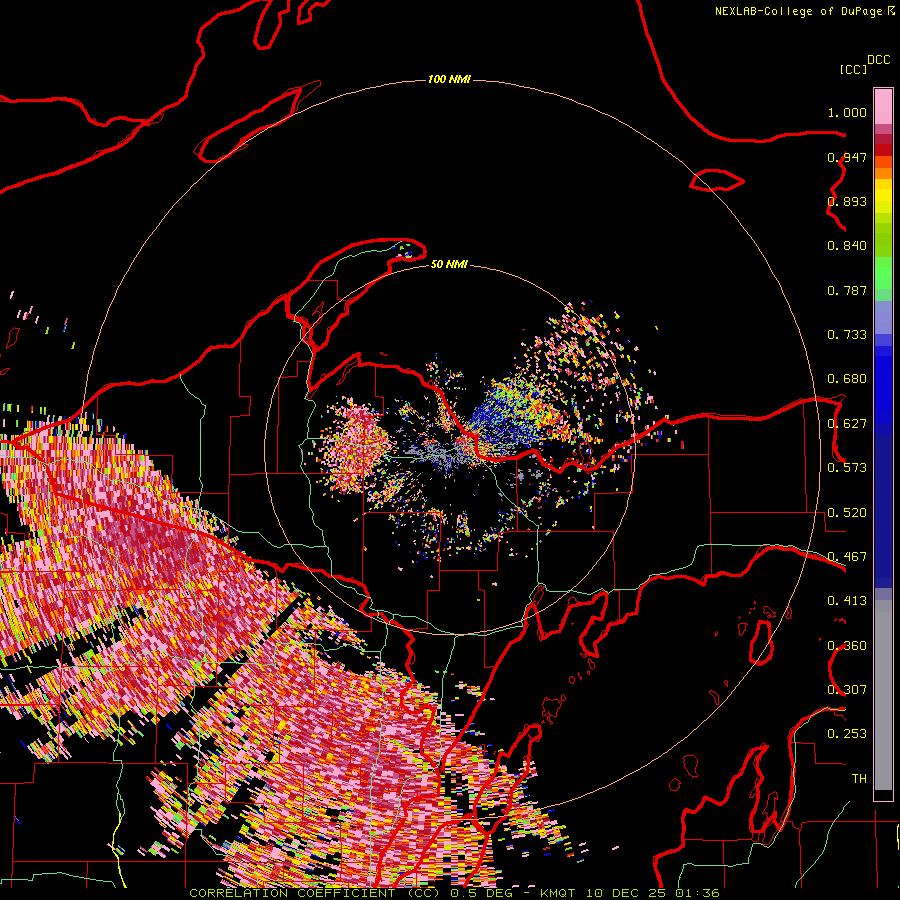Click the 0.893 scale value
Screen dimensions: 900x900
pos(847,201)
